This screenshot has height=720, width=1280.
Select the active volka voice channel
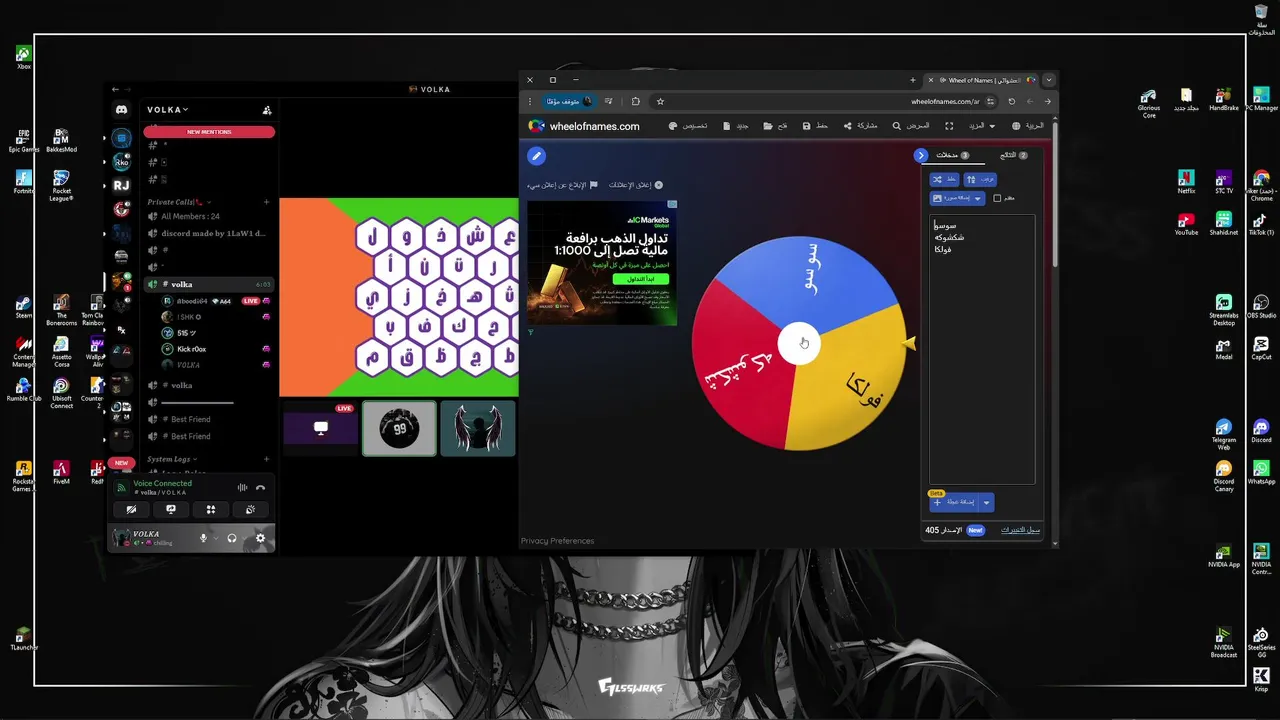(209, 284)
